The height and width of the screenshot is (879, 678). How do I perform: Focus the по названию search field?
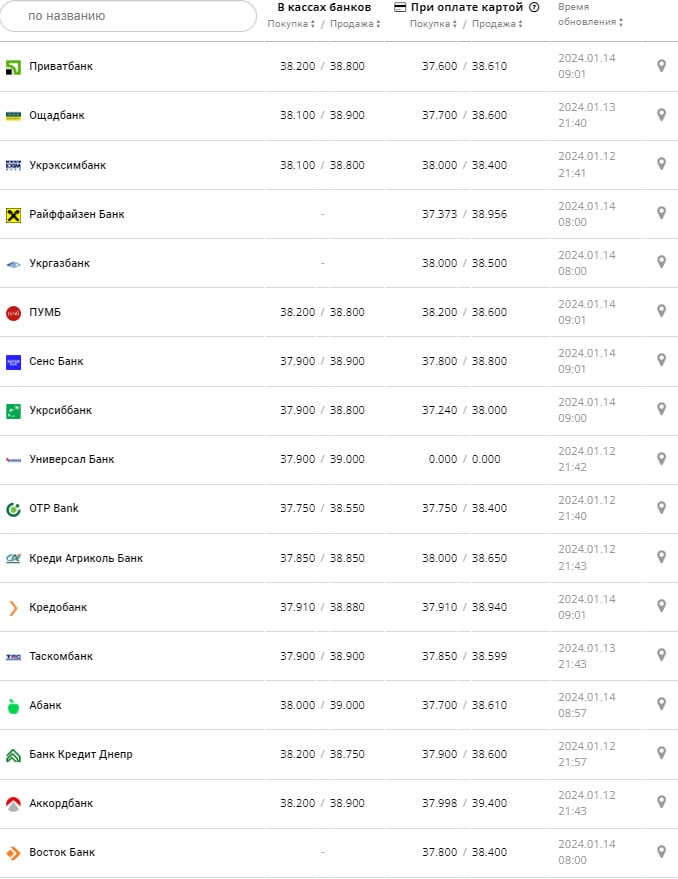[x=128, y=16]
